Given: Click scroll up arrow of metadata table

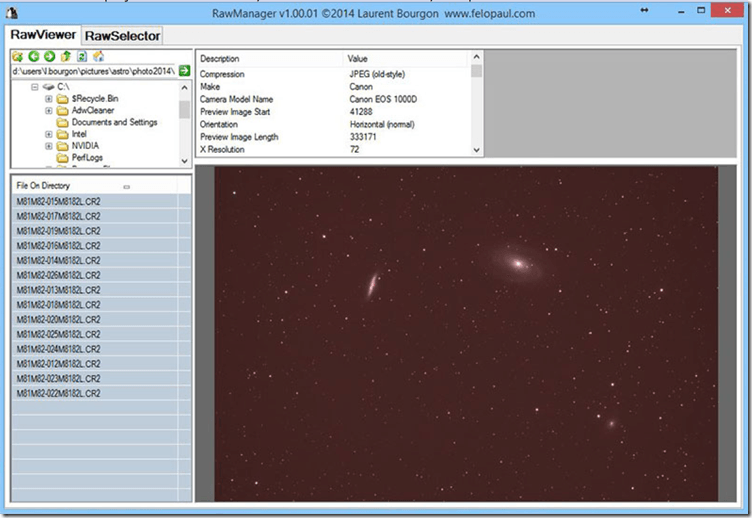Looking at the screenshot, I should (476, 57).
